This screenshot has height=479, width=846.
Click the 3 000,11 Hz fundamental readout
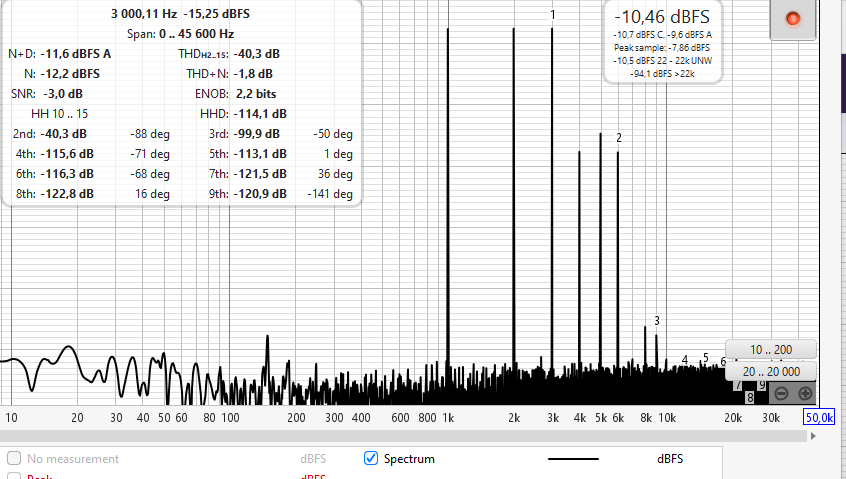[180, 13]
